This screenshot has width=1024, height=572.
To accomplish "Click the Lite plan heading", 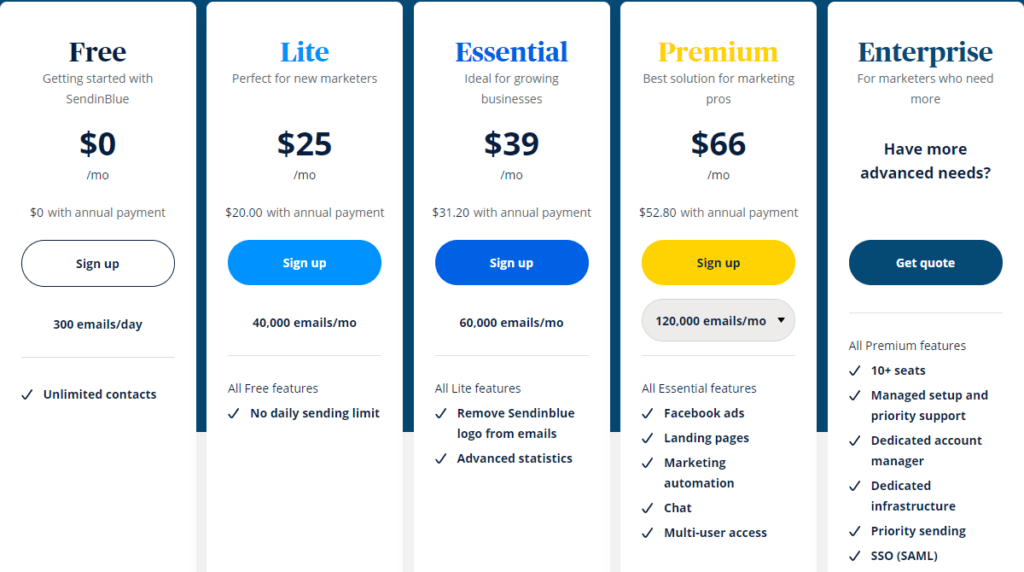I will click(304, 52).
